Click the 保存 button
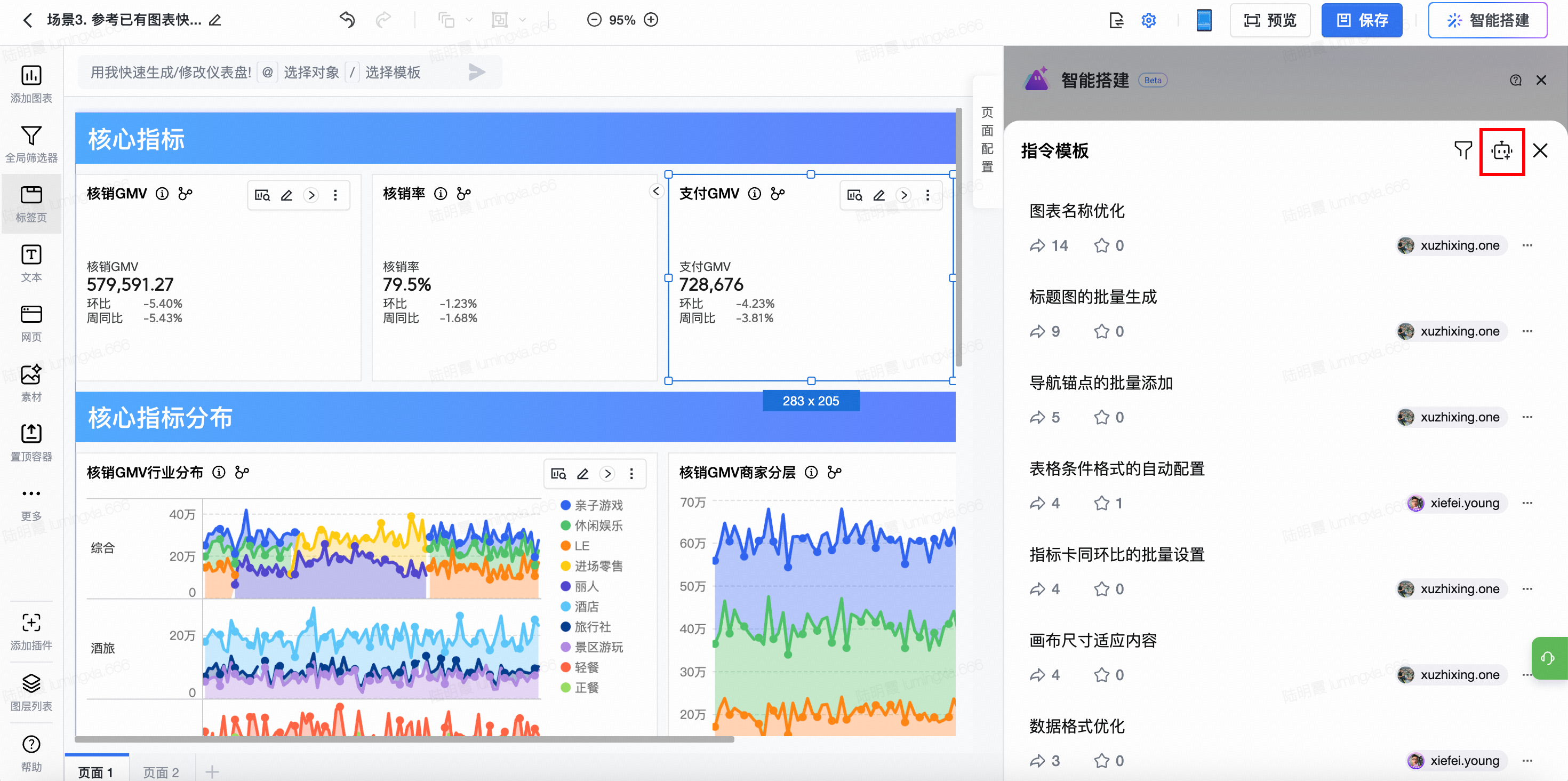The height and width of the screenshot is (781, 1568). tap(1362, 20)
